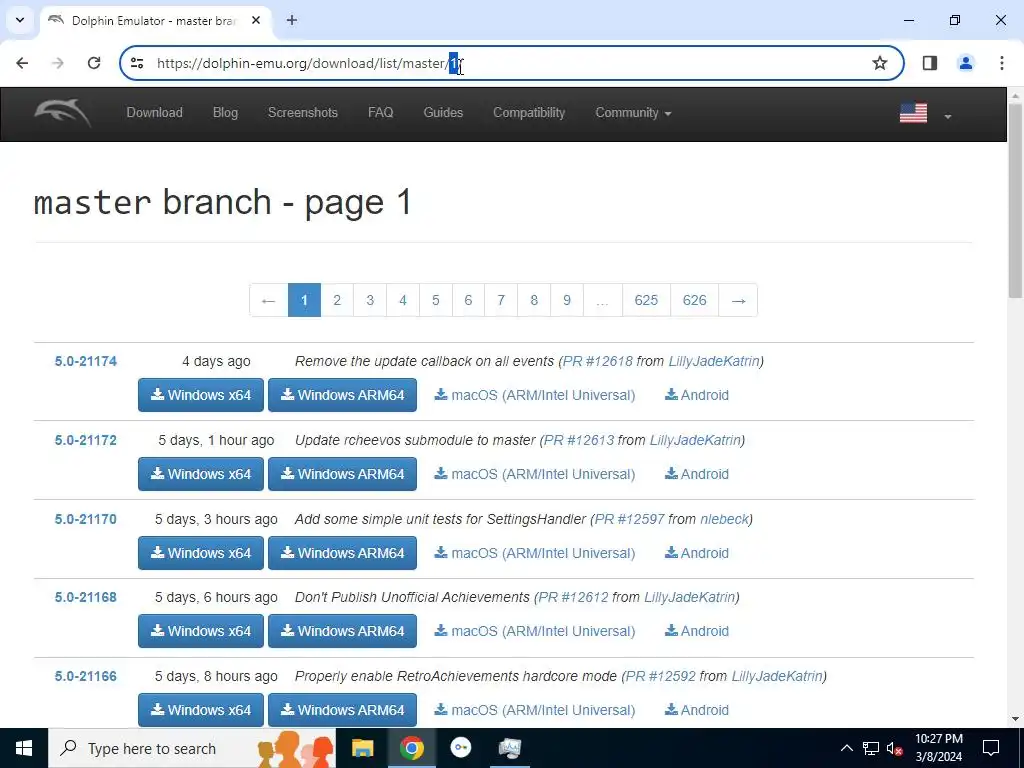
Task: Open the browser side panel icon
Action: (x=930, y=63)
